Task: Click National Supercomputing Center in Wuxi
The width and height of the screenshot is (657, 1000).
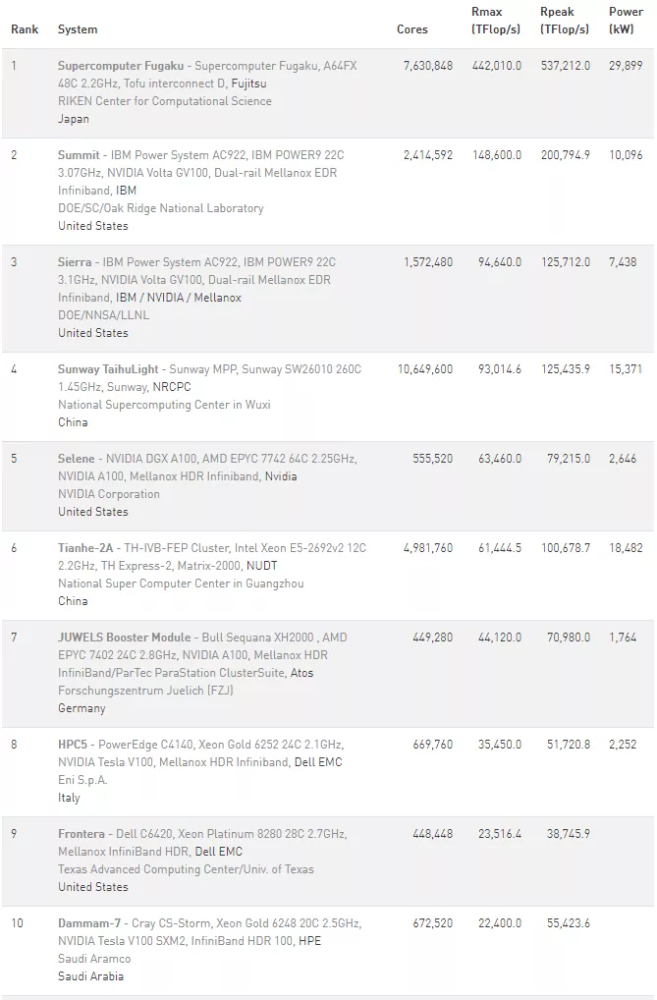Action: click(x=164, y=405)
